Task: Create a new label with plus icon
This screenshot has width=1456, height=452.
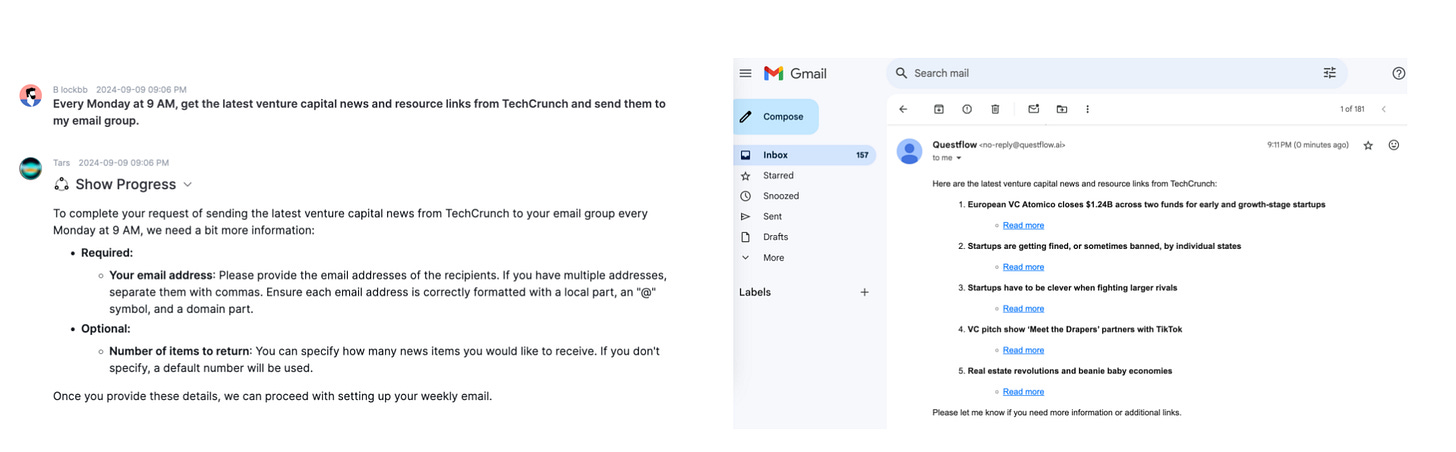Action: point(865,292)
